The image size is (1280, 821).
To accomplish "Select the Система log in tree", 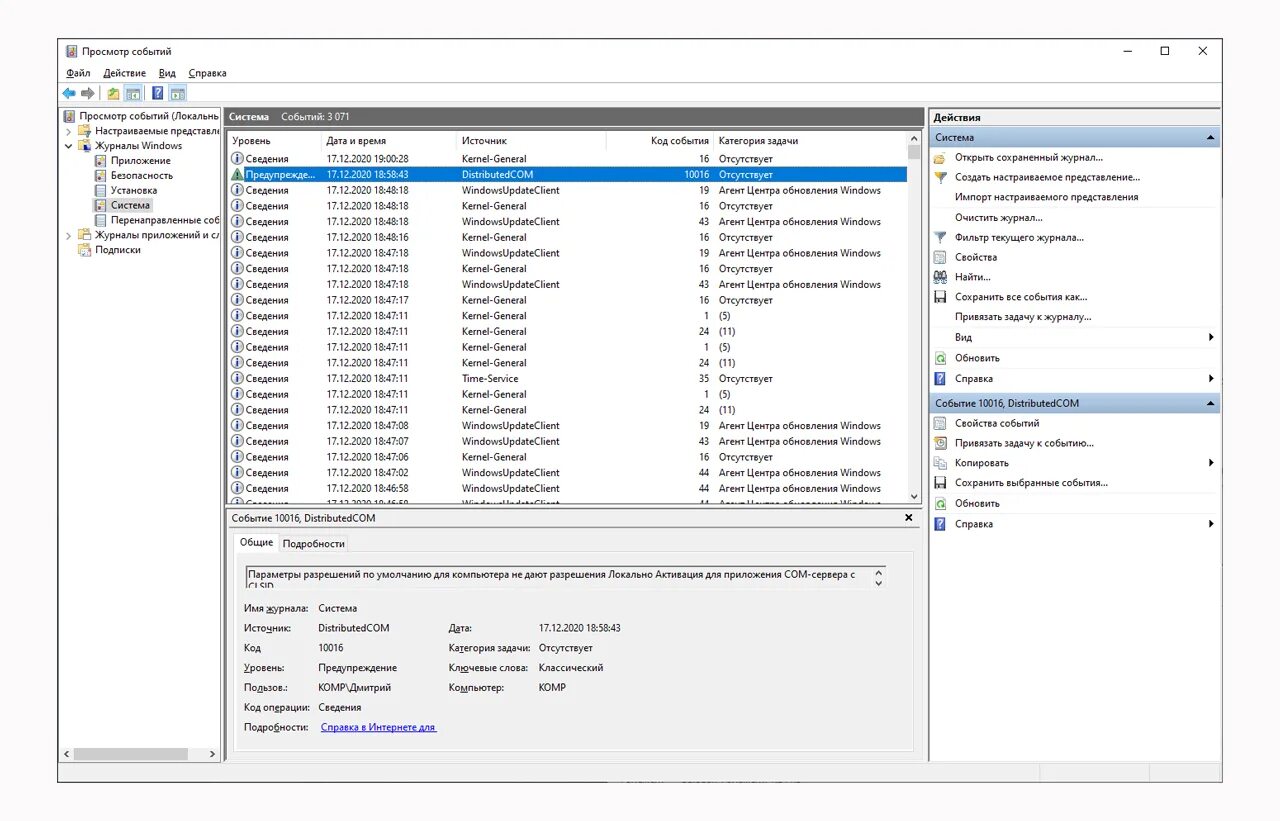I will click(x=130, y=205).
